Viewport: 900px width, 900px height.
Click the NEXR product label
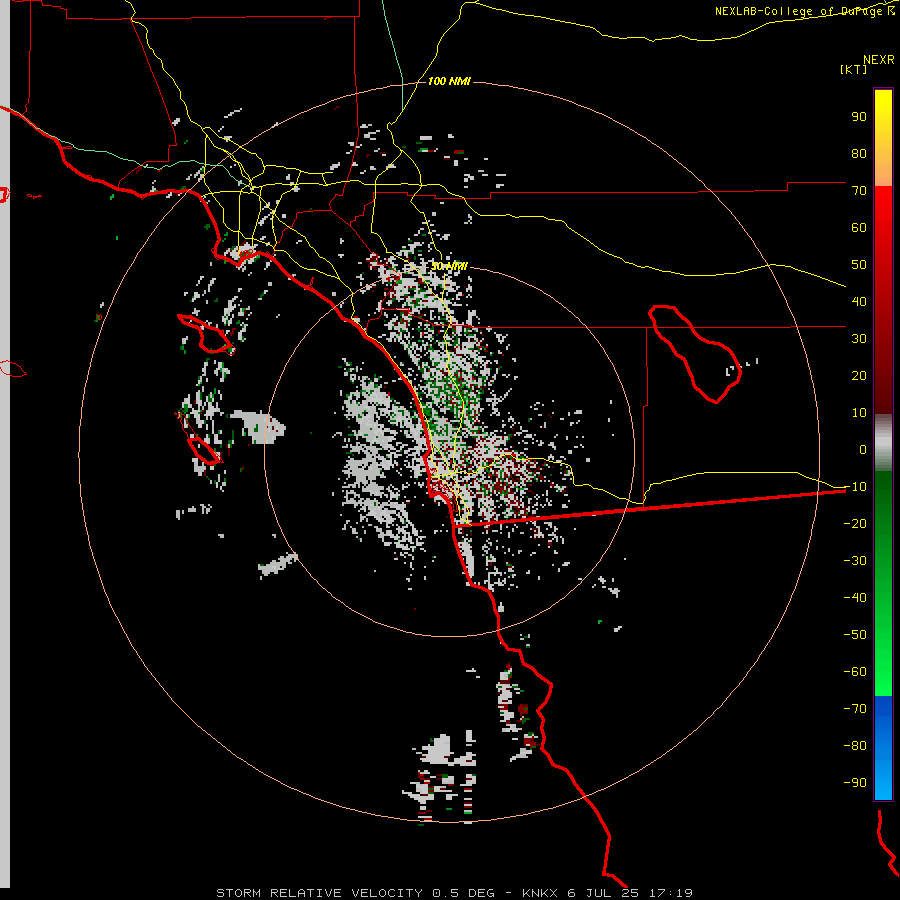pyautogui.click(x=879, y=60)
